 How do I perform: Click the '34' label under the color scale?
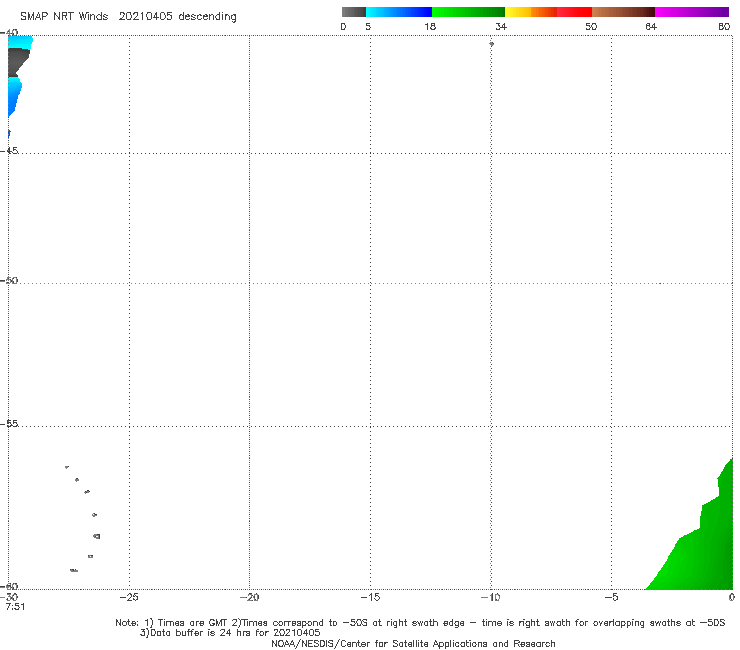click(501, 26)
